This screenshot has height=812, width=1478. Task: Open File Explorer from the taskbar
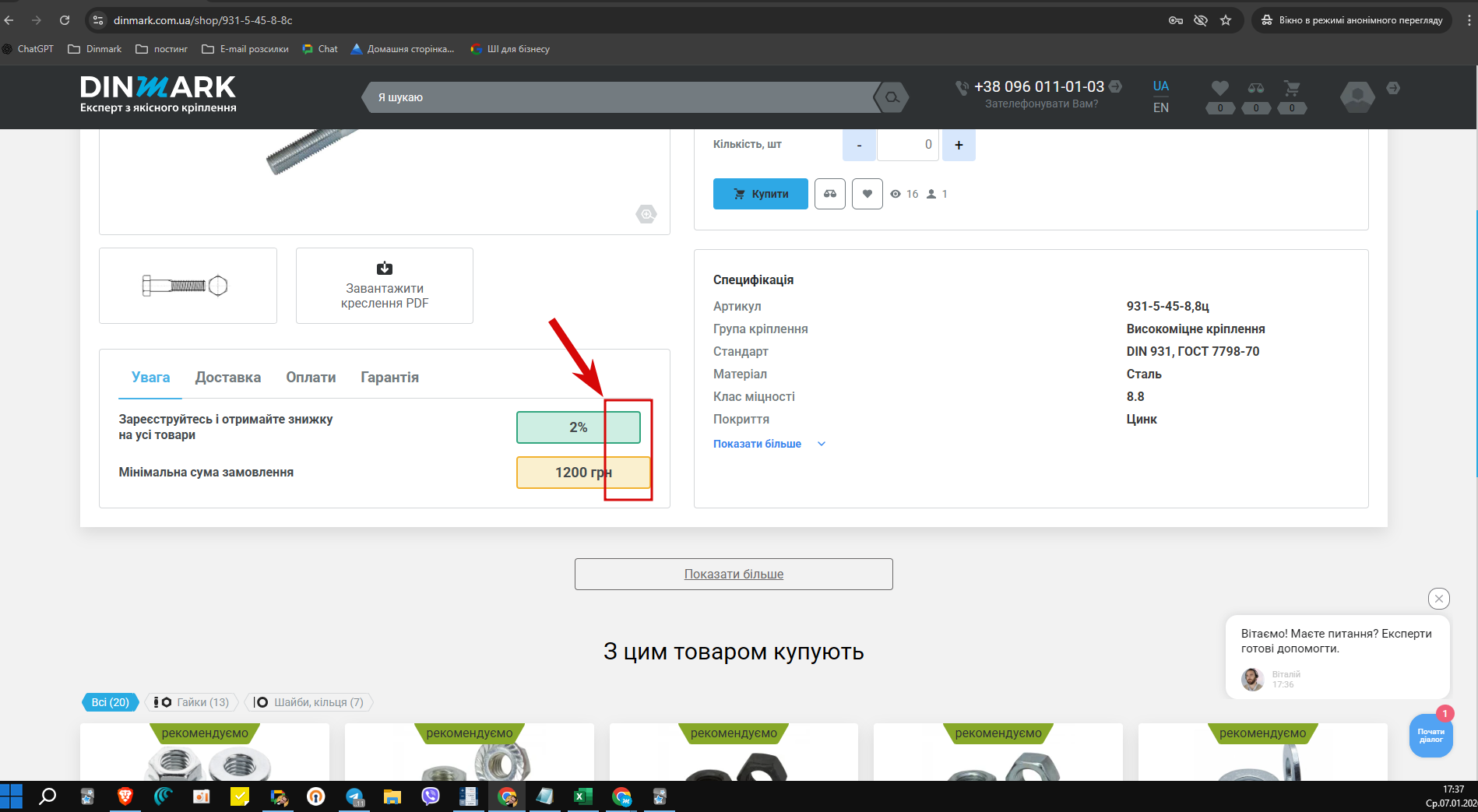click(x=392, y=796)
